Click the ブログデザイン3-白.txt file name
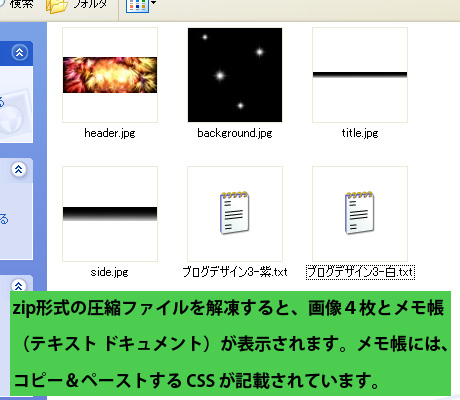Screen dimensions: 460x400 tap(360, 272)
